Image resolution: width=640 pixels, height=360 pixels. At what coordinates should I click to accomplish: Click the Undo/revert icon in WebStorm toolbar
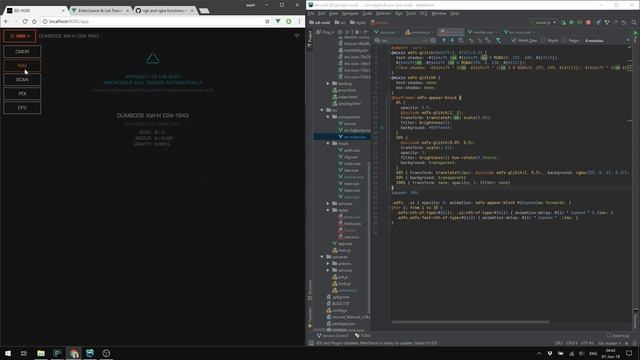click(624, 22)
